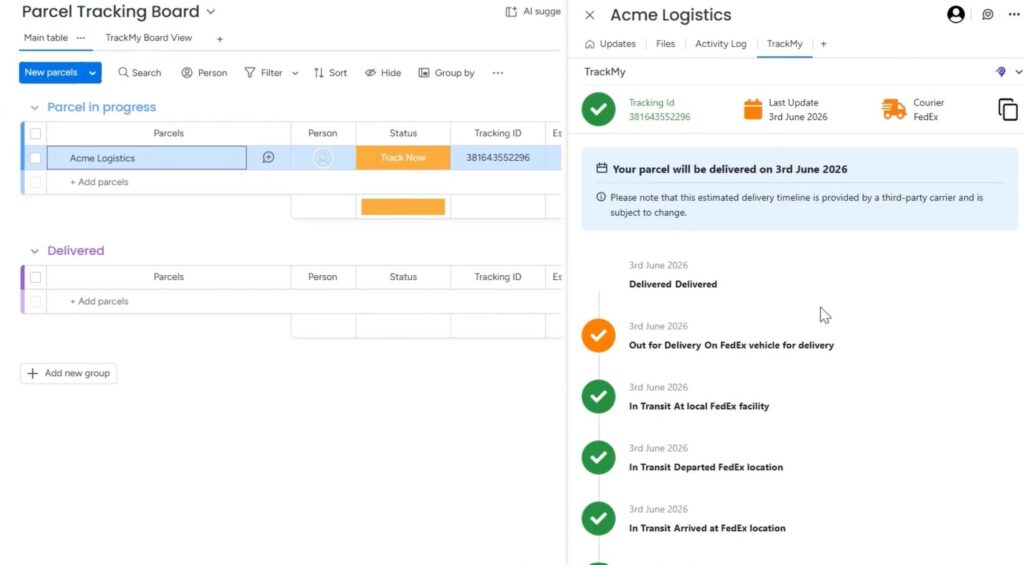Open the New parcels dropdown arrow
Image resolution: width=1024 pixels, height=565 pixels.
click(93, 73)
